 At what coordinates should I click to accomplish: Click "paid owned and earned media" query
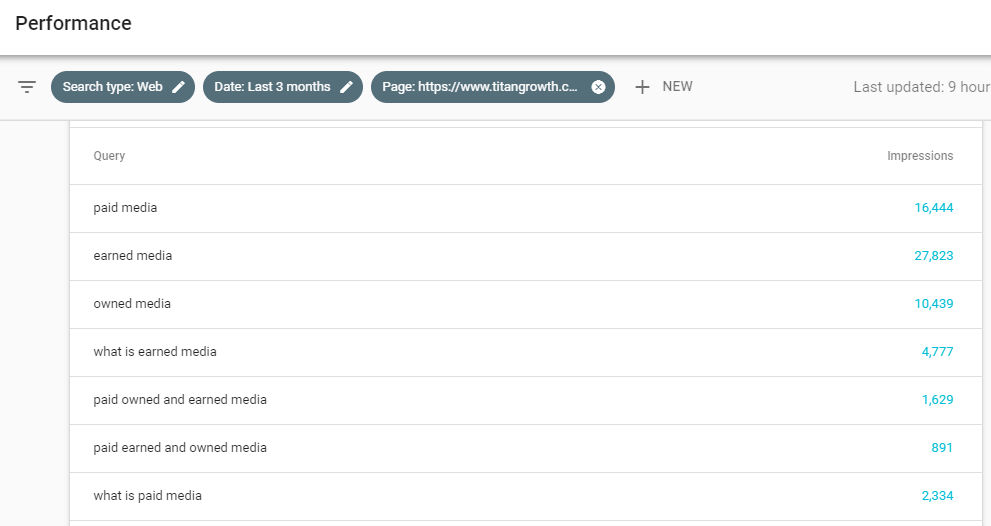[x=180, y=400]
